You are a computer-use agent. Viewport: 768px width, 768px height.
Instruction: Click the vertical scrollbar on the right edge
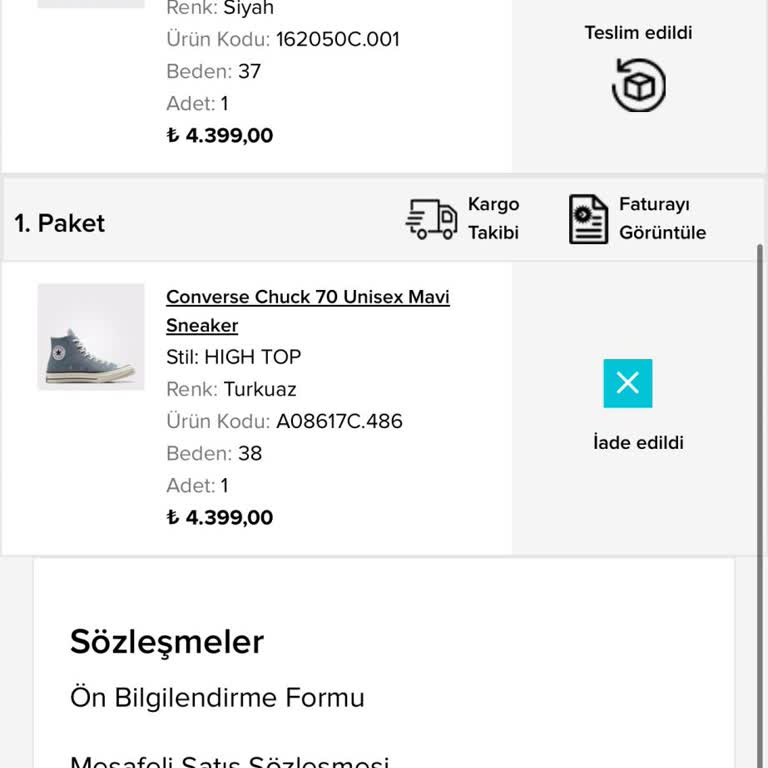tap(760, 400)
